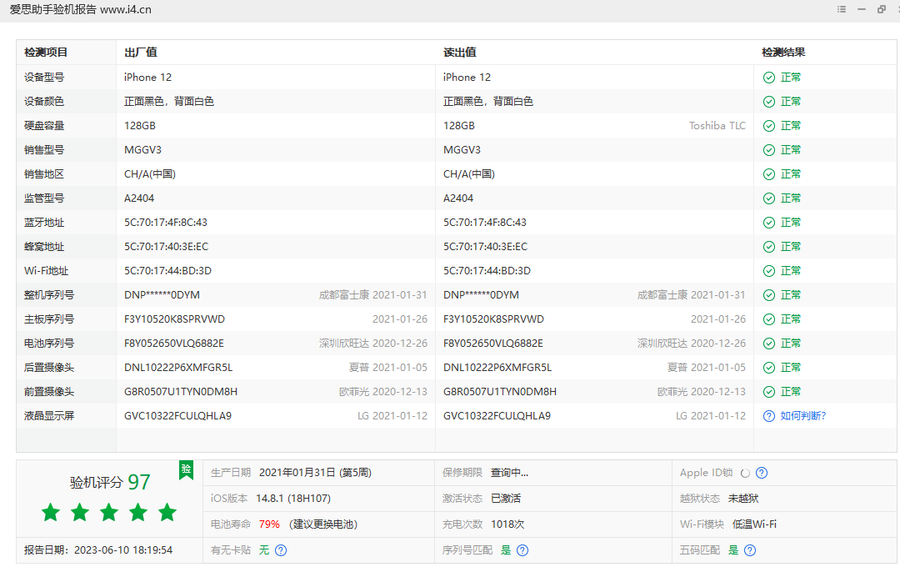Click the green check icon in 主板序列号 row

[x=769, y=319]
